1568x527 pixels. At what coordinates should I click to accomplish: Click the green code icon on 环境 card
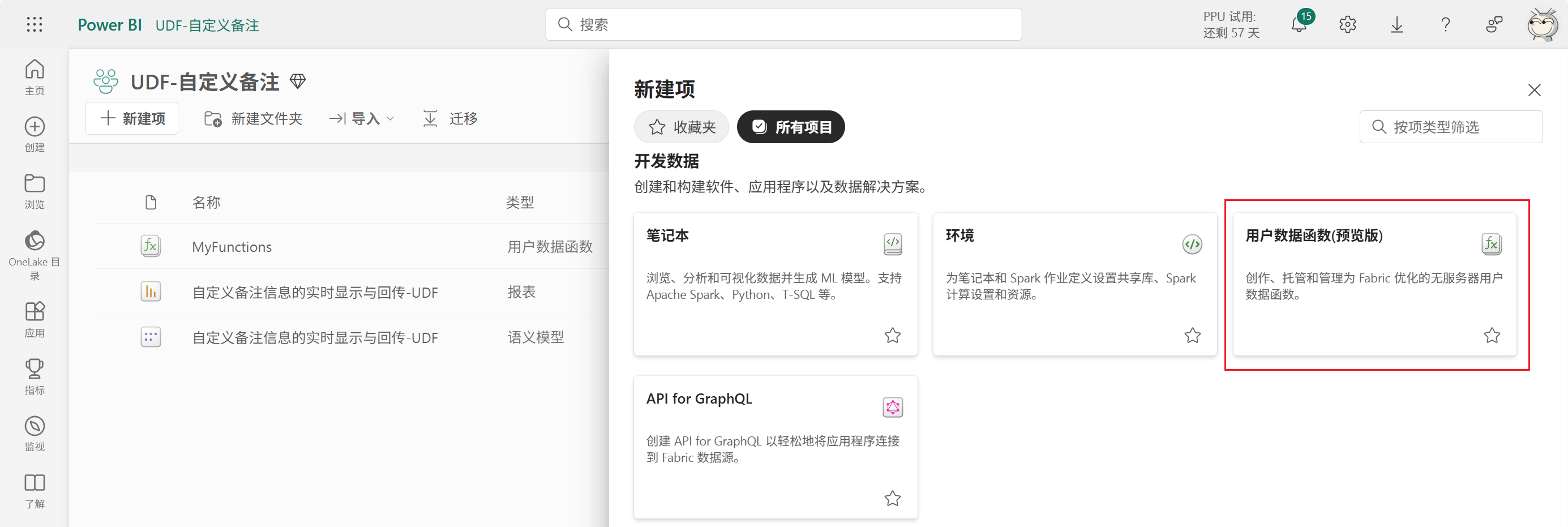pyautogui.click(x=1192, y=244)
